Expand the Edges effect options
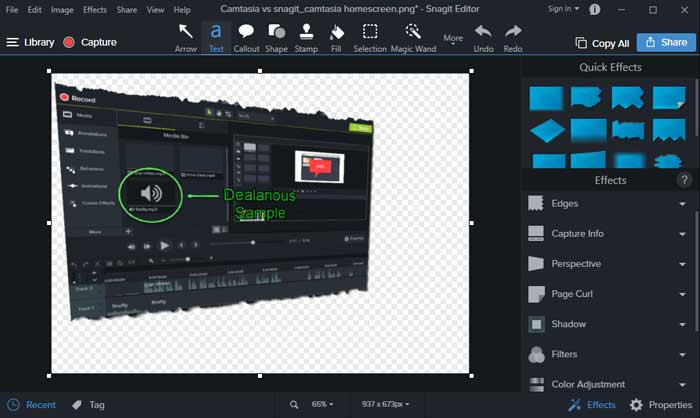 pos(683,204)
